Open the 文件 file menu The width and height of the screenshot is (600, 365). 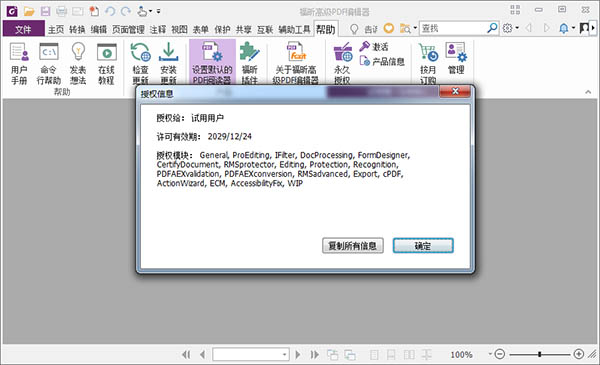pos(24,29)
